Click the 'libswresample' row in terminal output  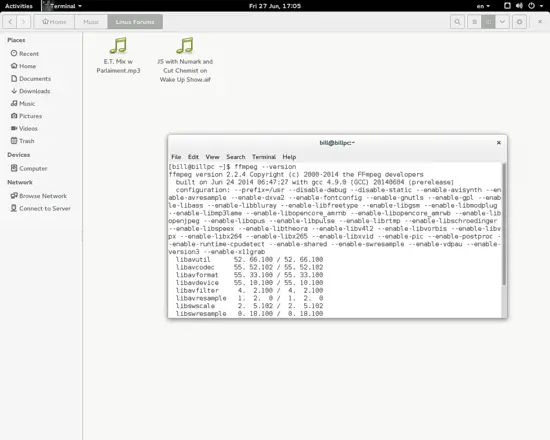249,314
